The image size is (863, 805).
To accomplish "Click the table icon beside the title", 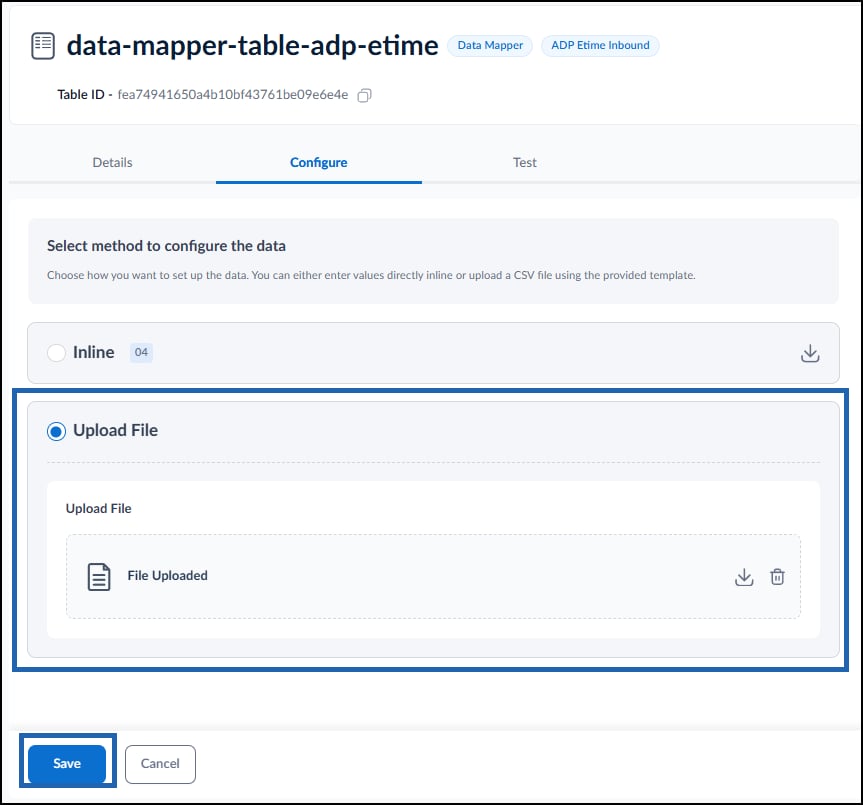I will pos(43,46).
